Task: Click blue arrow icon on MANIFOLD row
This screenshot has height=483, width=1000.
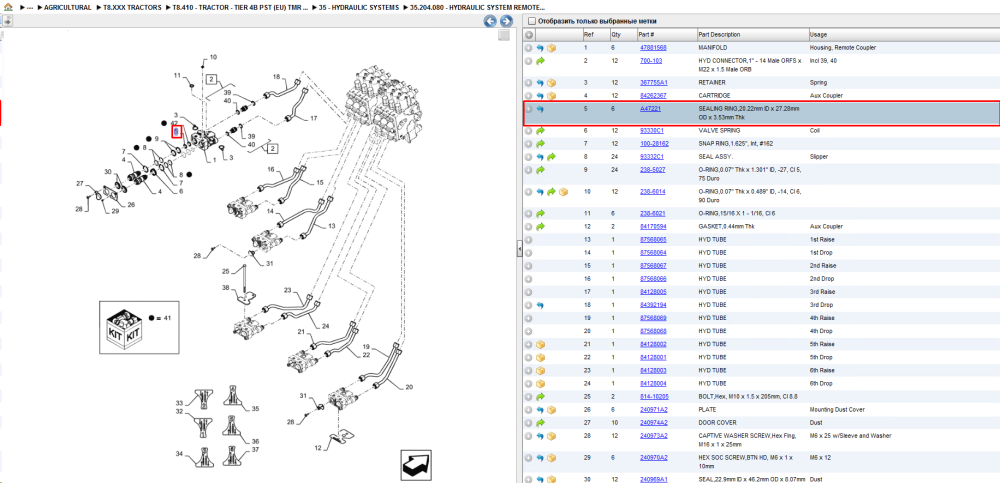Action: pyautogui.click(x=540, y=48)
